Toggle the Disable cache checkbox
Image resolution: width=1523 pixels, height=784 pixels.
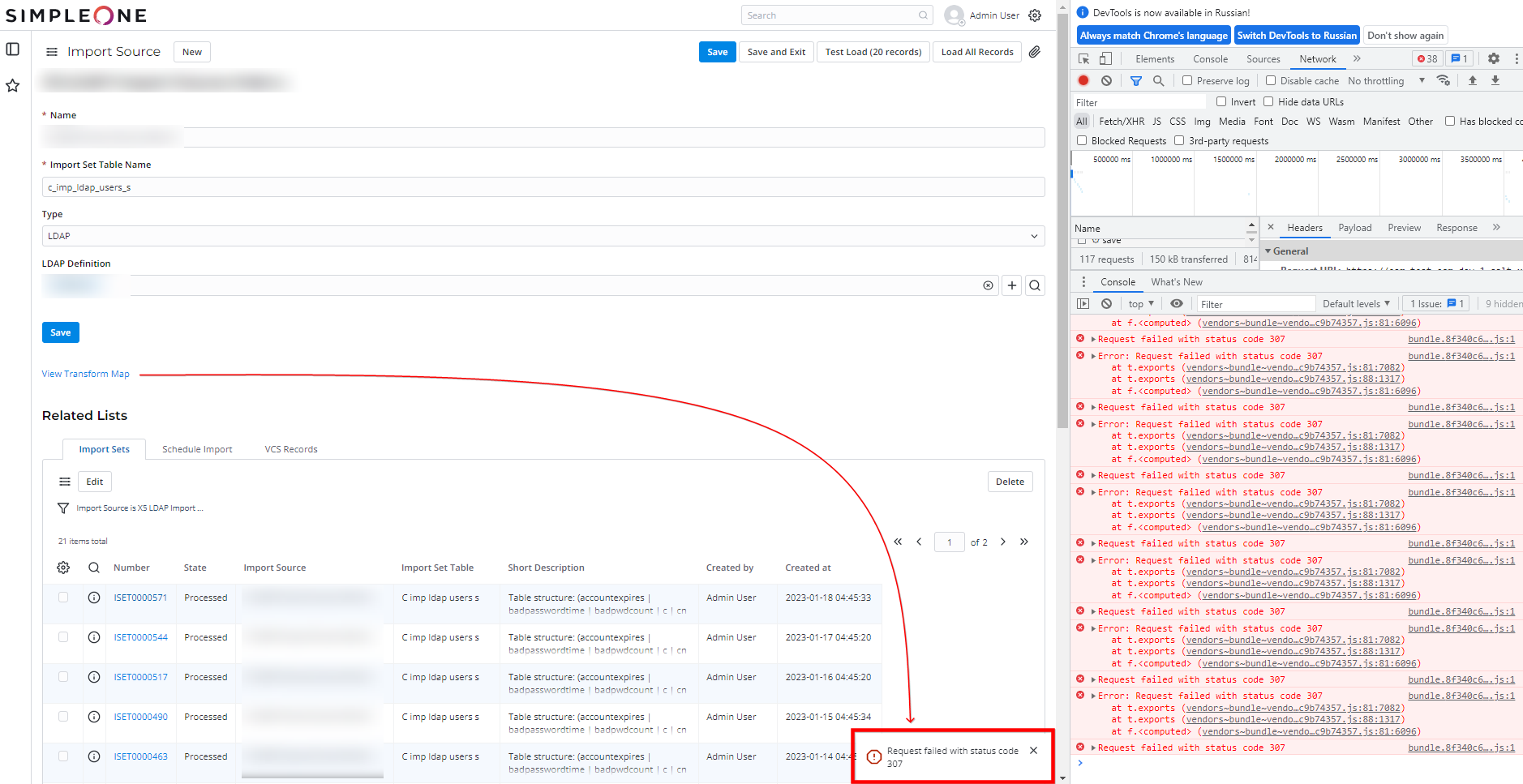click(x=1271, y=80)
